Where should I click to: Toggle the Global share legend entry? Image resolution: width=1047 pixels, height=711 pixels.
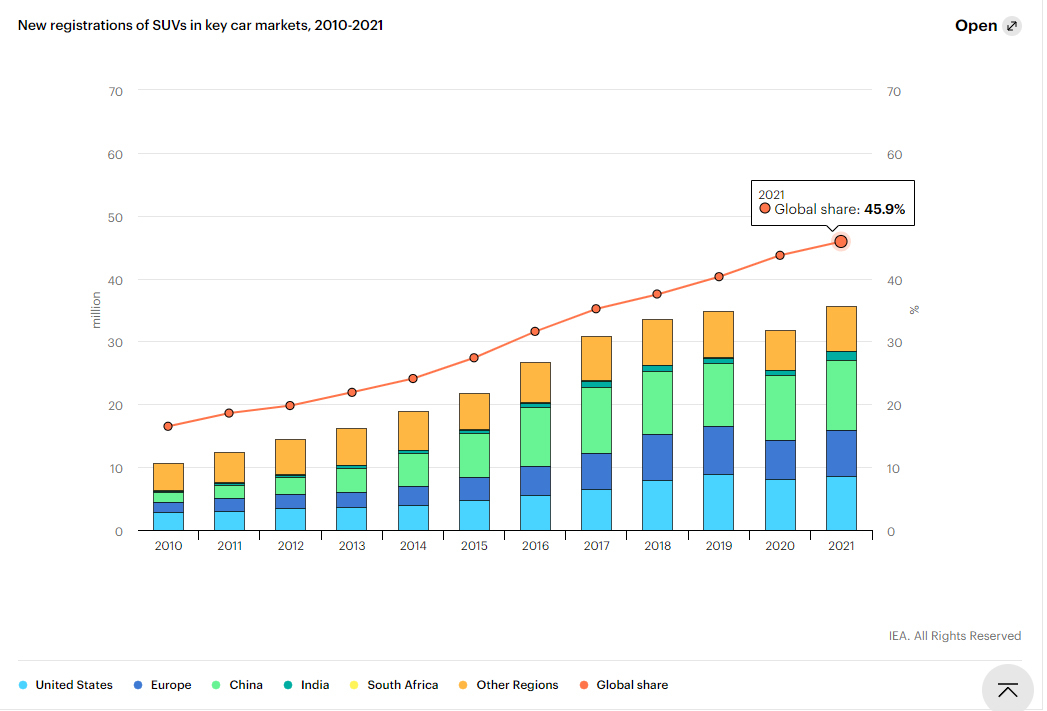(624, 685)
